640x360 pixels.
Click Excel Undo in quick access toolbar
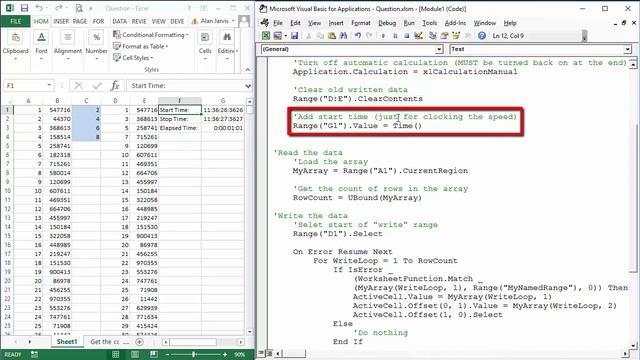tap(39, 8)
